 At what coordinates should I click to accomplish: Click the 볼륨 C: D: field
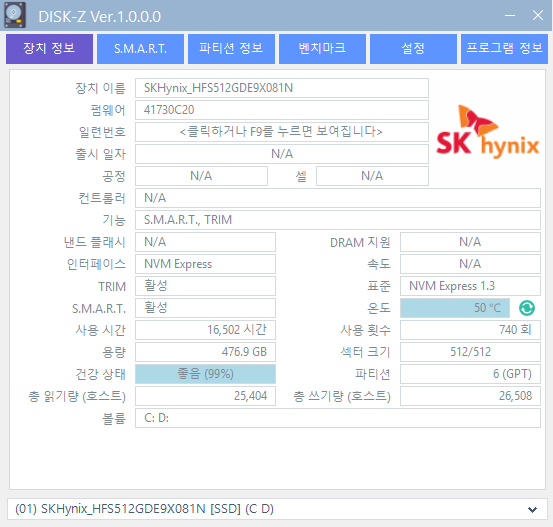coord(338,418)
